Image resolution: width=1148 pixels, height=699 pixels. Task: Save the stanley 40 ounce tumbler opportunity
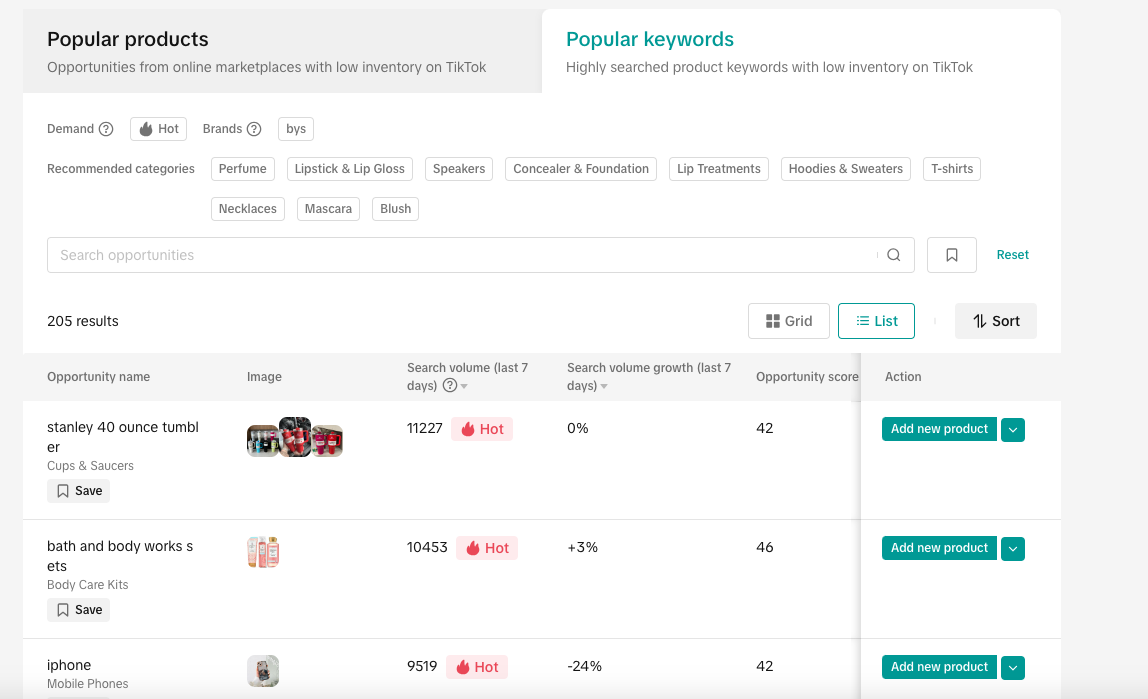79,491
